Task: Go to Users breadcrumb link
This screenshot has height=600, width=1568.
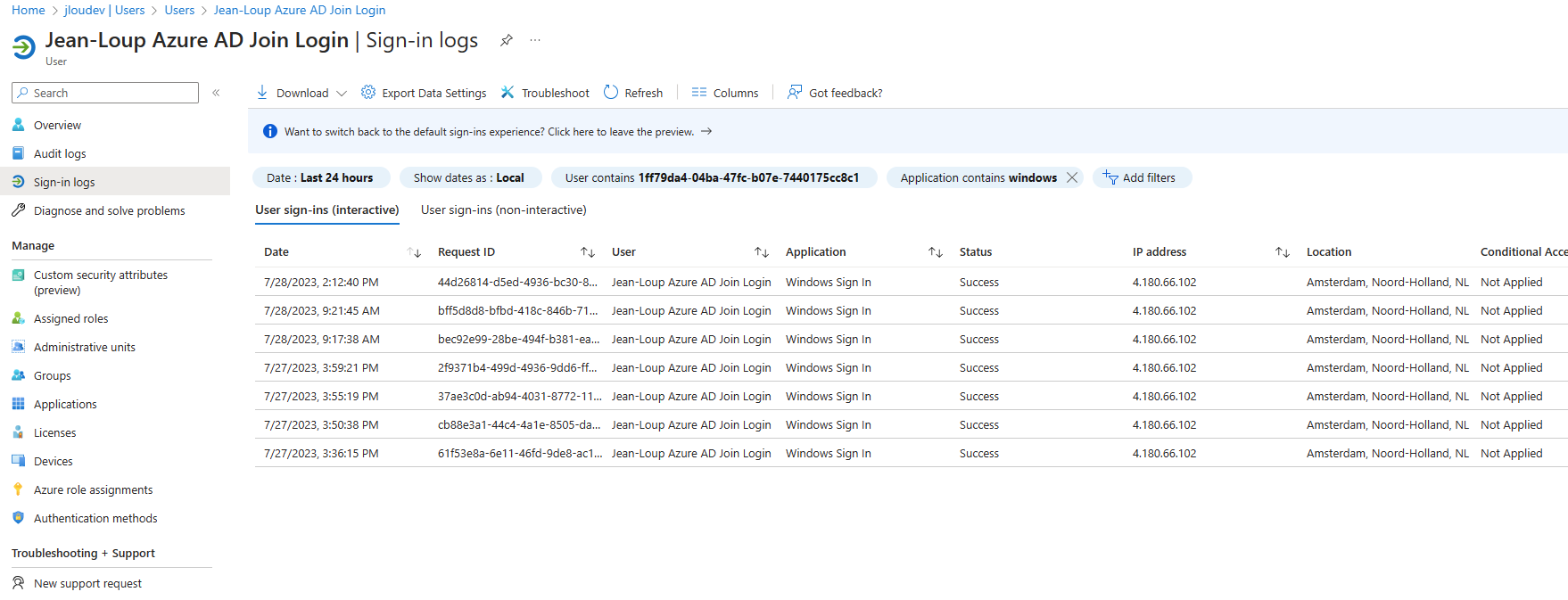Action: pos(179,10)
